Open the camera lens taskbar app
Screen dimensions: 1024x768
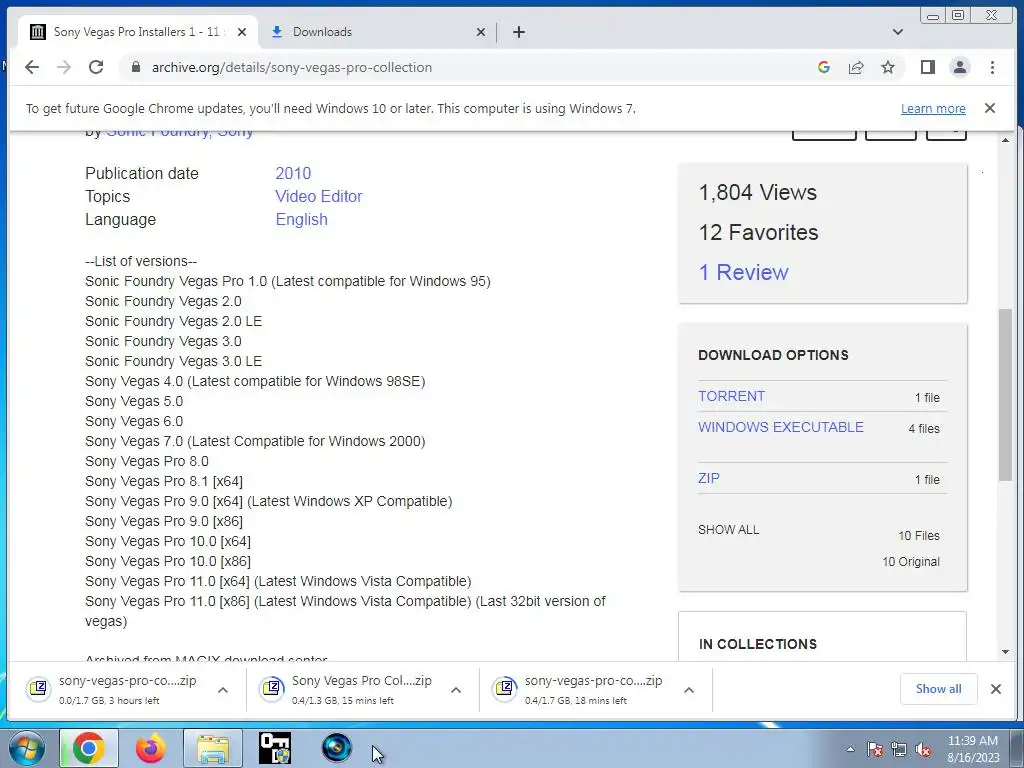(x=337, y=748)
